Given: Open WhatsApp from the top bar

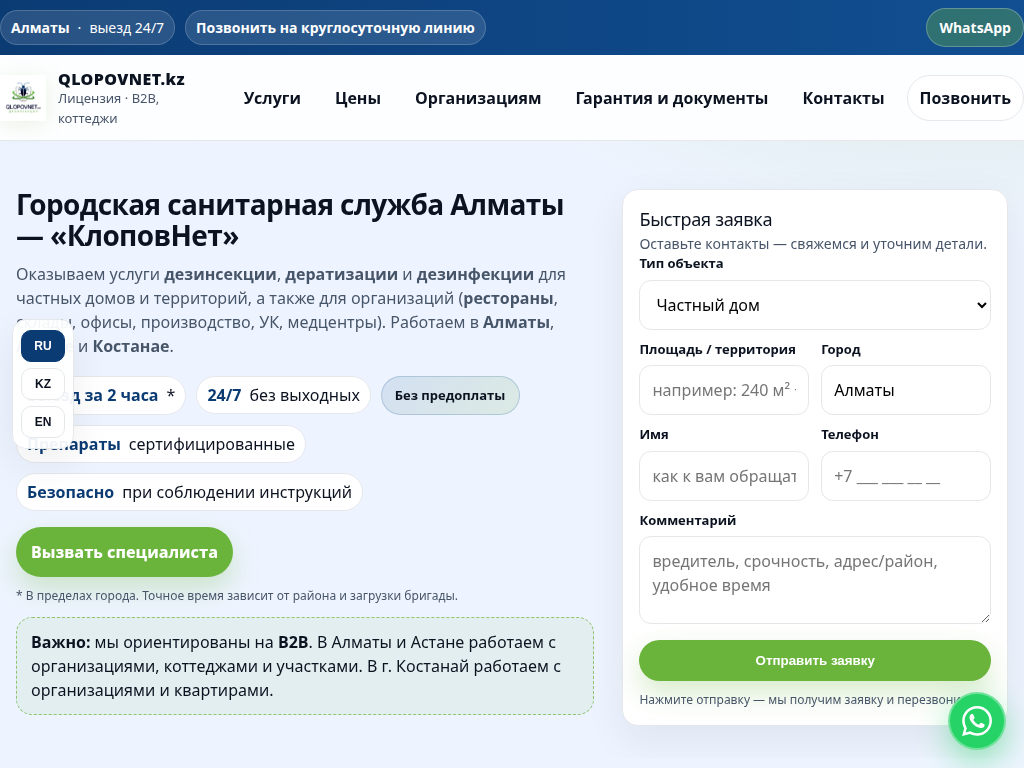Looking at the screenshot, I should (x=973, y=27).
